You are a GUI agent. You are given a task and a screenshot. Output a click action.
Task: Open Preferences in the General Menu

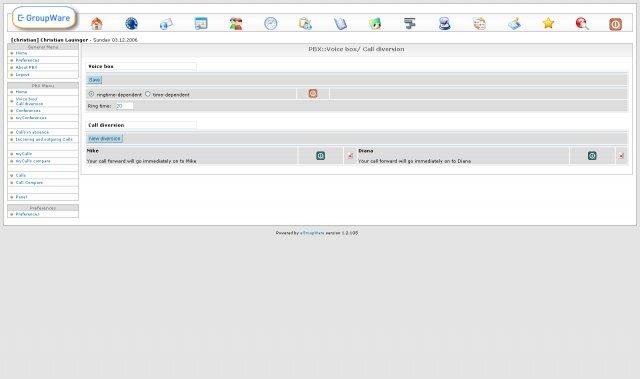27,60
